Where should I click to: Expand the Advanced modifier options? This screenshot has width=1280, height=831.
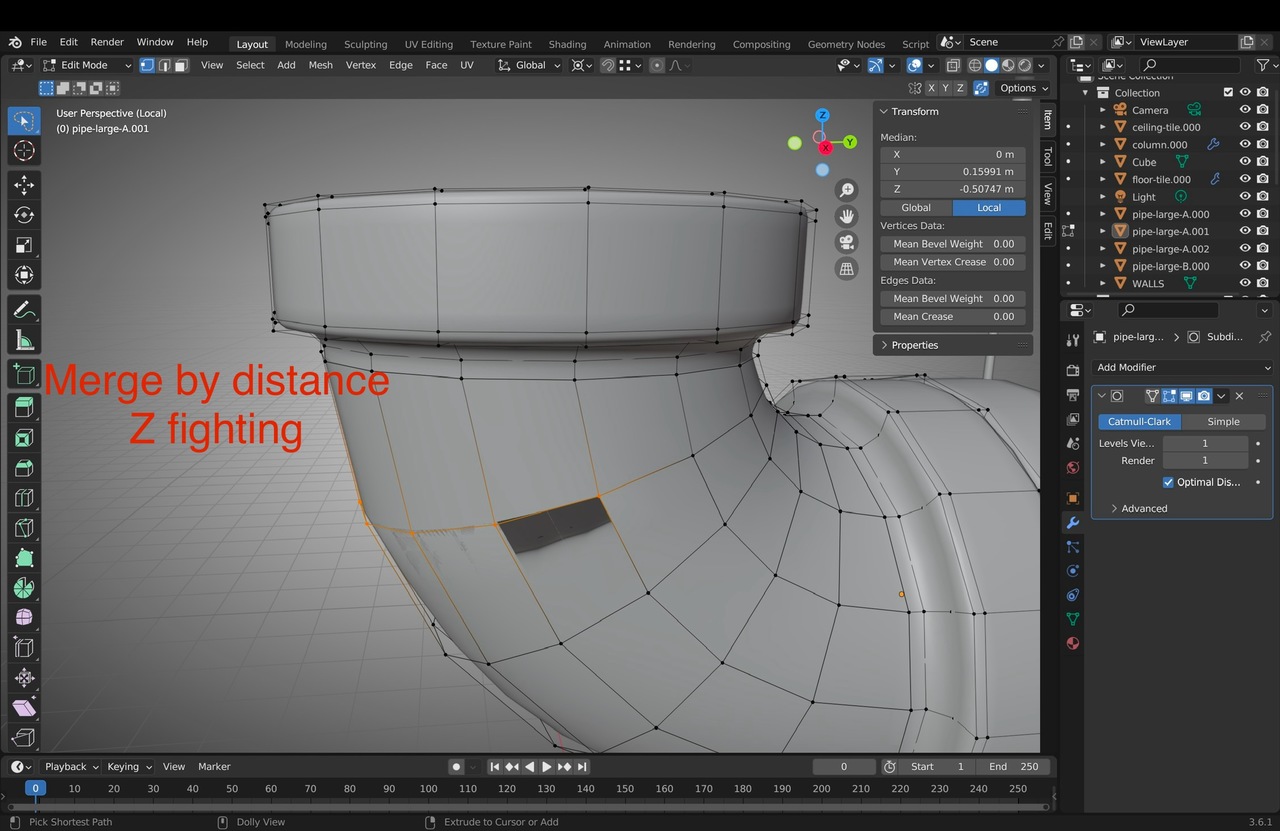1143,508
